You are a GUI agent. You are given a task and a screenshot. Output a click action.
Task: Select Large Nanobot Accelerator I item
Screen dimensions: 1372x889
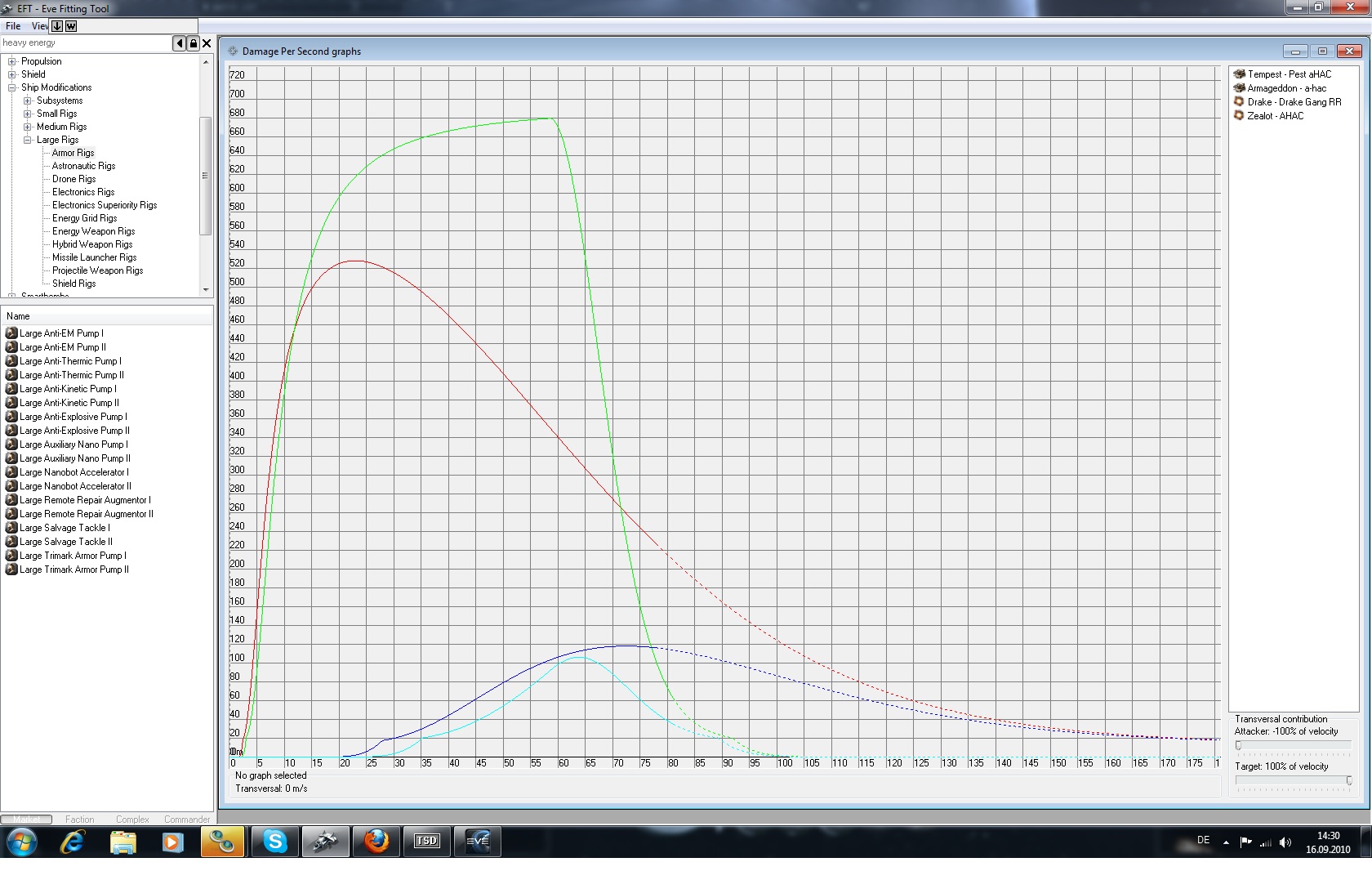(74, 472)
